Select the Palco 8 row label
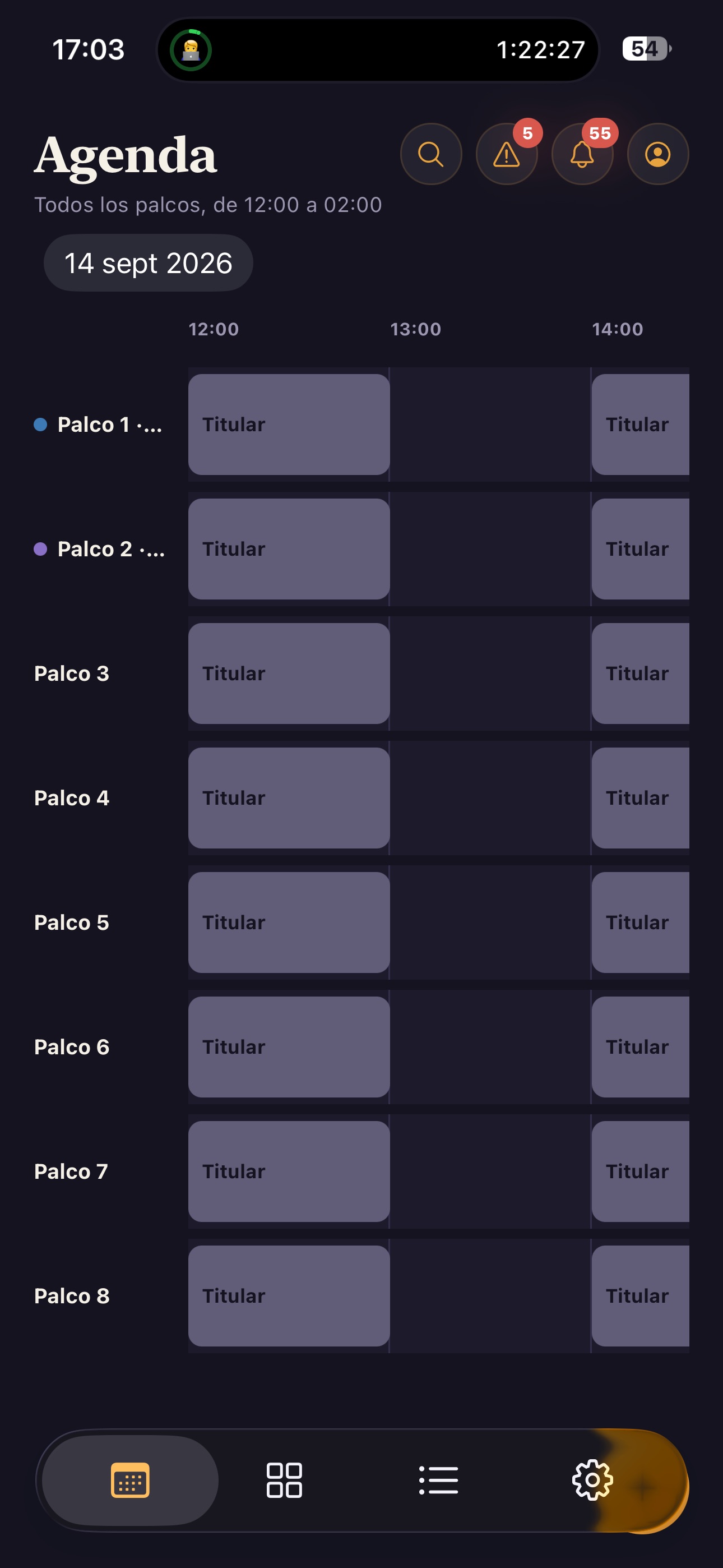Viewport: 723px width, 1568px height. pos(72,1296)
